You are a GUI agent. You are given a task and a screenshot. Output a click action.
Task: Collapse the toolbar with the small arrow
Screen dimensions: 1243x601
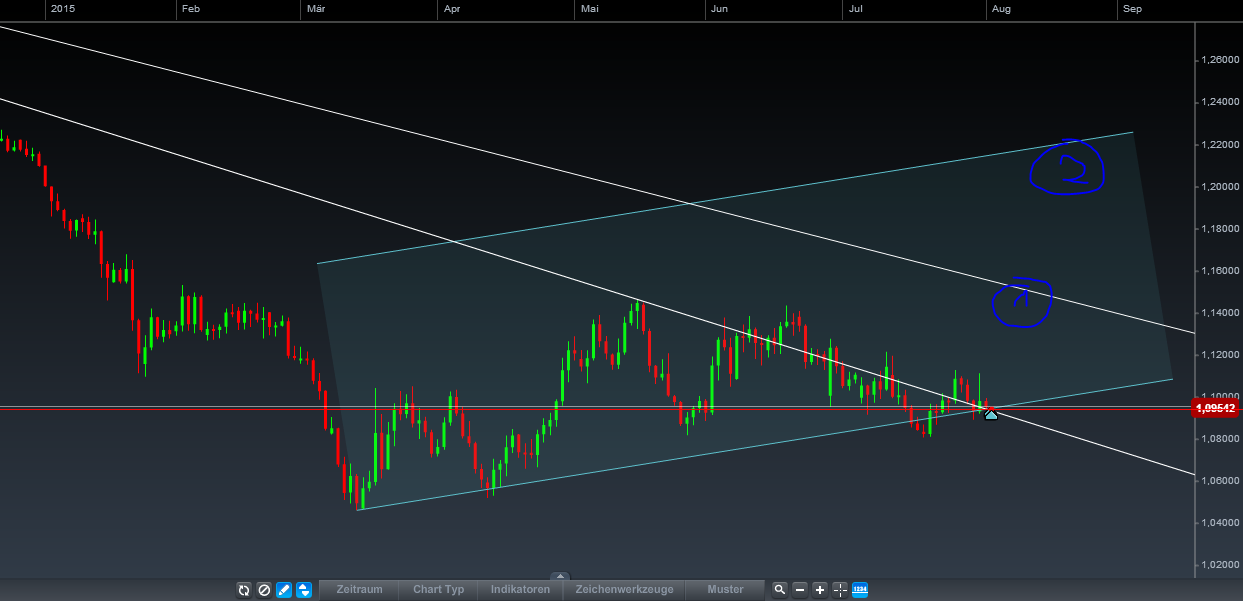(x=561, y=577)
